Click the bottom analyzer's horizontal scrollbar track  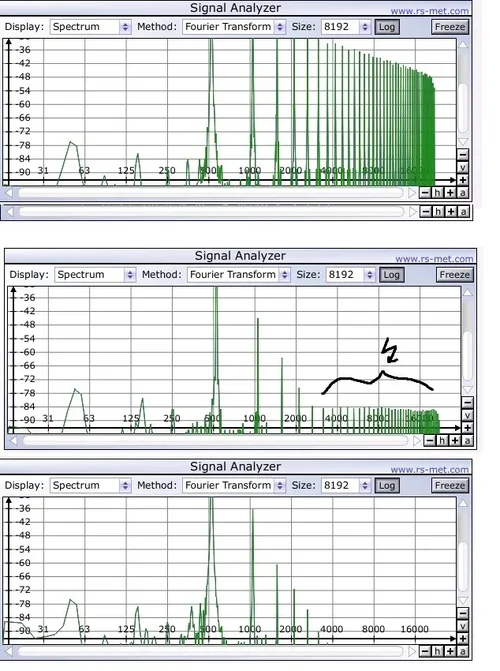point(211,651)
